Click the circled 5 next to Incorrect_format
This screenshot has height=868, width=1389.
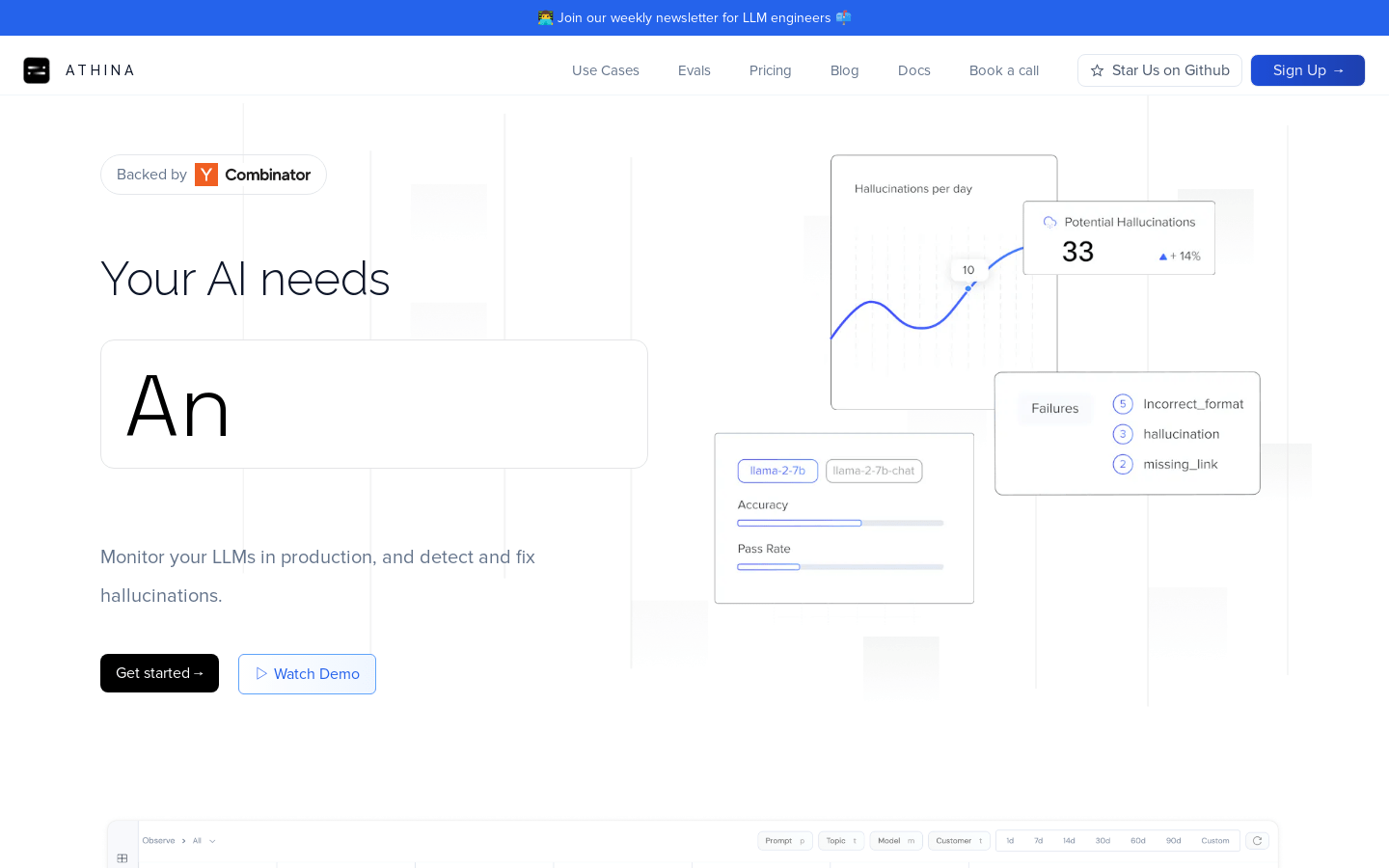(x=1123, y=404)
